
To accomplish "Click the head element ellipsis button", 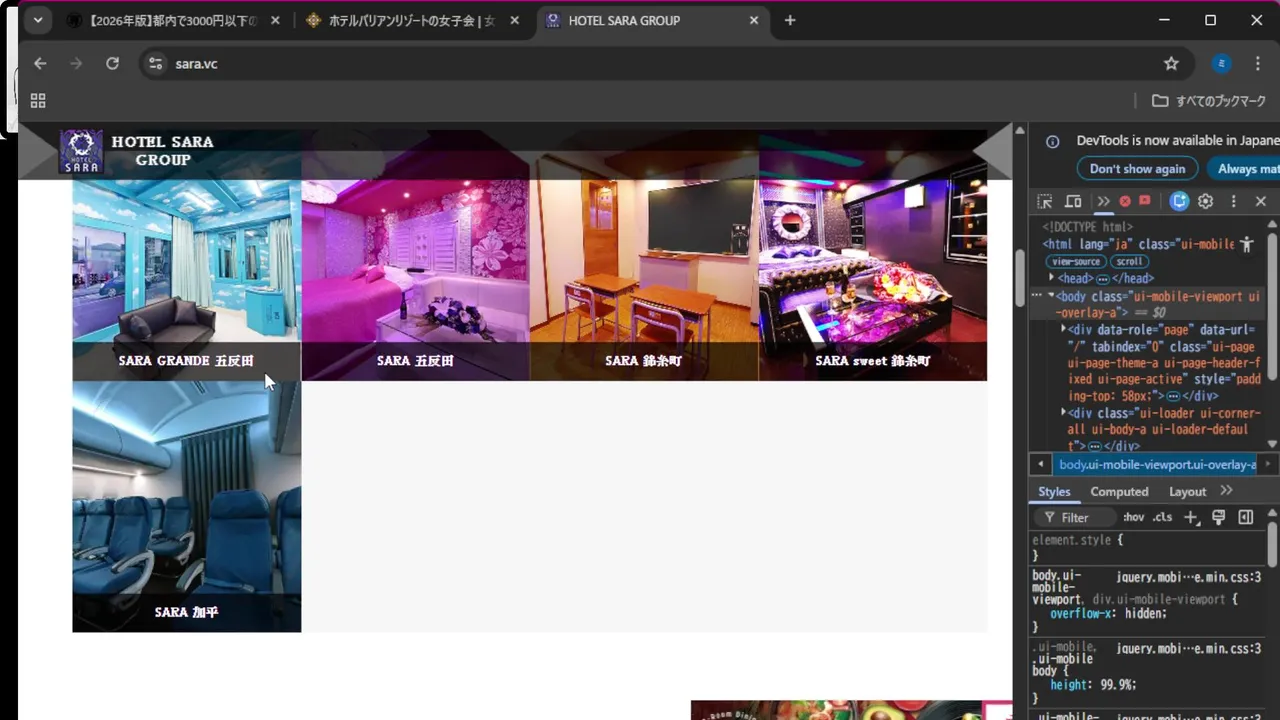I will pyautogui.click(x=1103, y=279).
